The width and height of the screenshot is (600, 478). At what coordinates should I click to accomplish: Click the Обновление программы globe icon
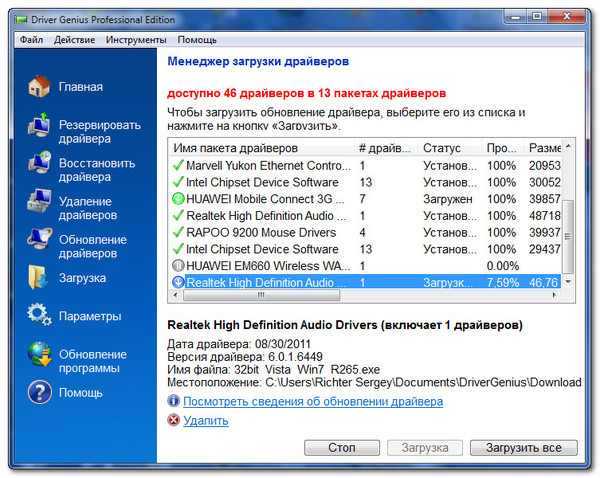tap(38, 357)
